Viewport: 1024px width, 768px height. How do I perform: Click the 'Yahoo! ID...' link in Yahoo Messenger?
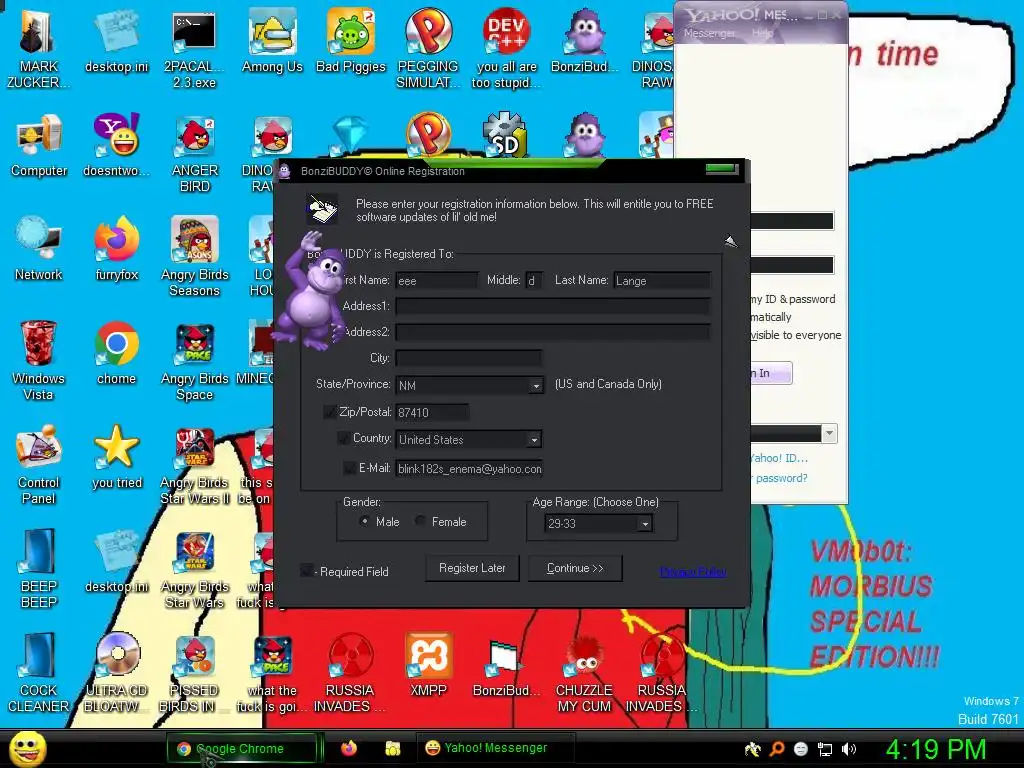(779, 458)
